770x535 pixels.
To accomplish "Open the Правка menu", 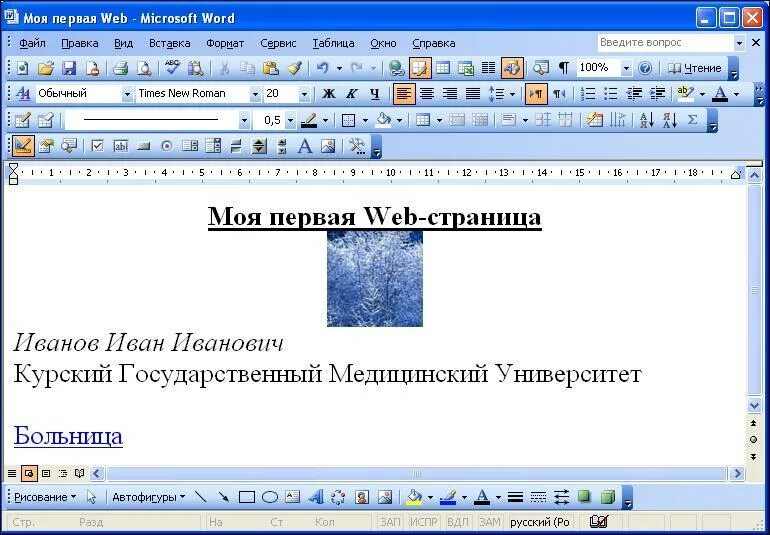I will pyautogui.click(x=80, y=43).
